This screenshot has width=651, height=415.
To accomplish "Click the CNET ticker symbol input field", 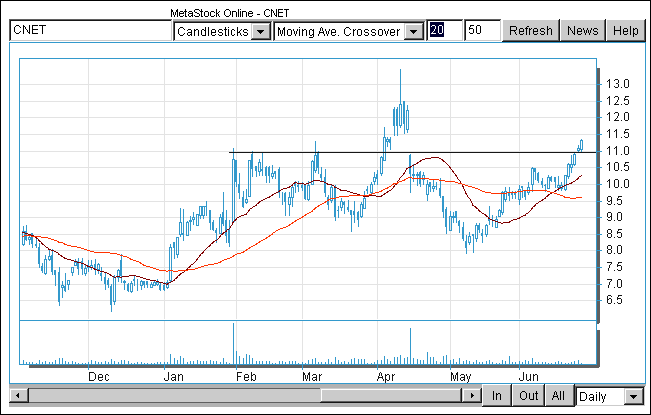I will click(91, 30).
